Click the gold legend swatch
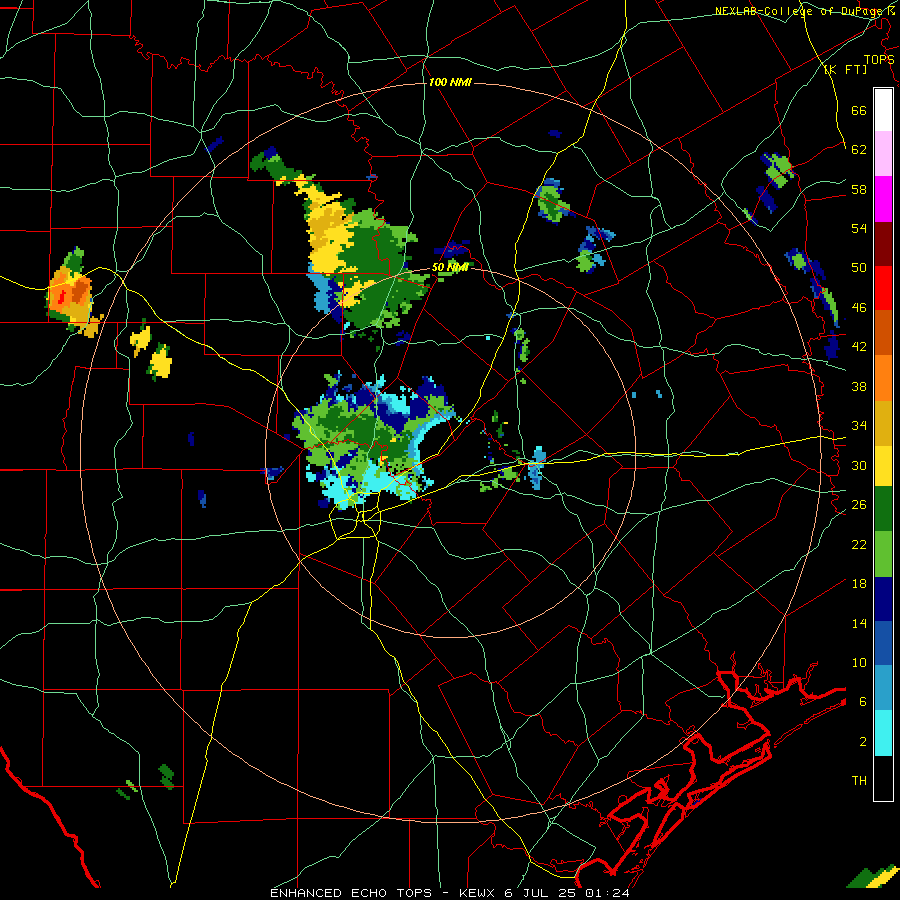This screenshot has height=900, width=900. point(883,423)
